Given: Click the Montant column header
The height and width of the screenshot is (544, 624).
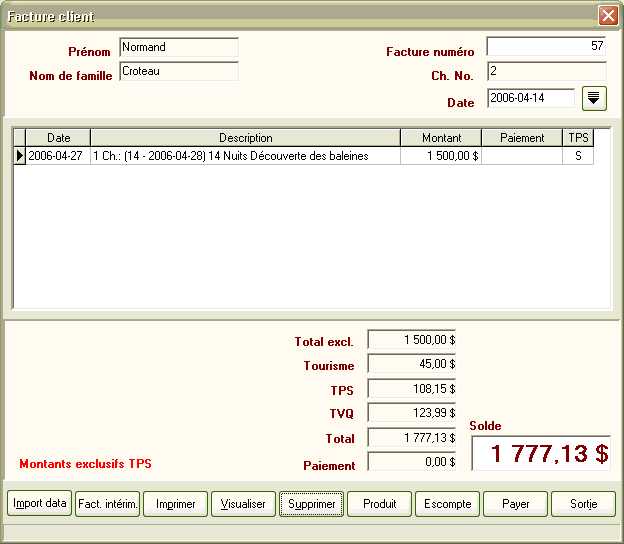Looking at the screenshot, I should click(x=441, y=138).
